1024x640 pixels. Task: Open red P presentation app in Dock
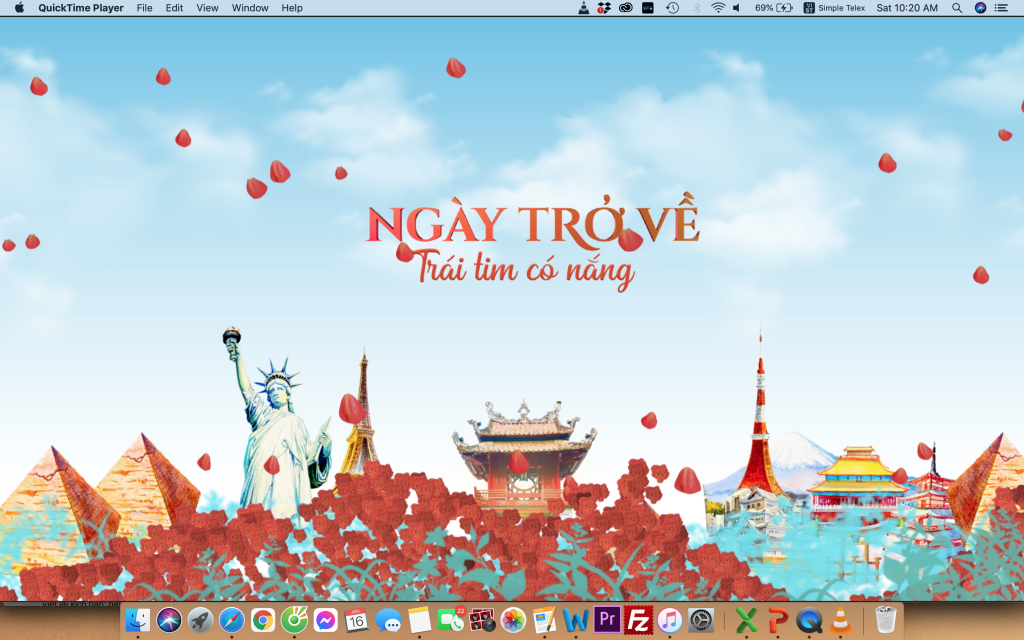click(778, 620)
